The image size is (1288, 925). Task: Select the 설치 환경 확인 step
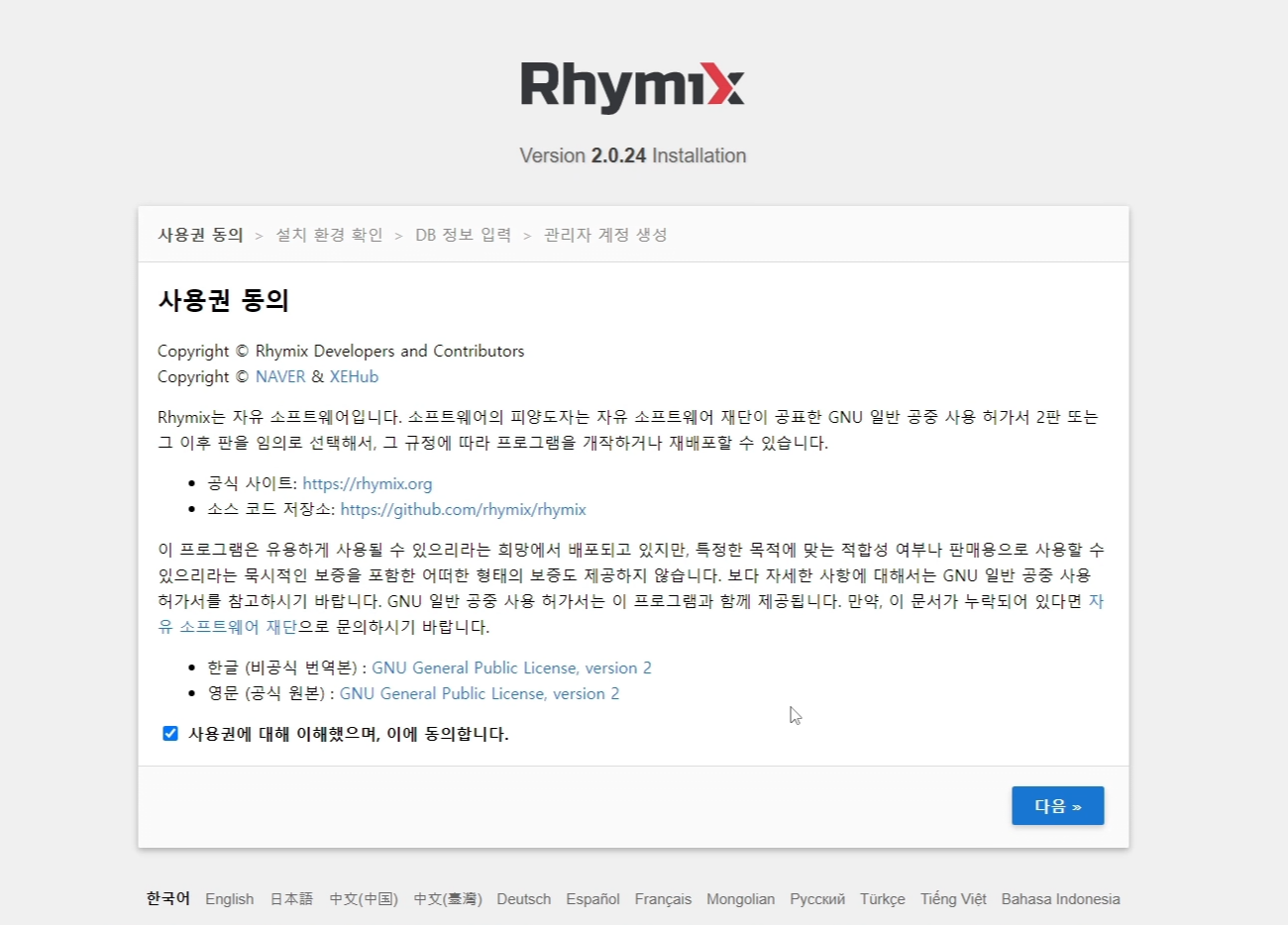click(329, 235)
